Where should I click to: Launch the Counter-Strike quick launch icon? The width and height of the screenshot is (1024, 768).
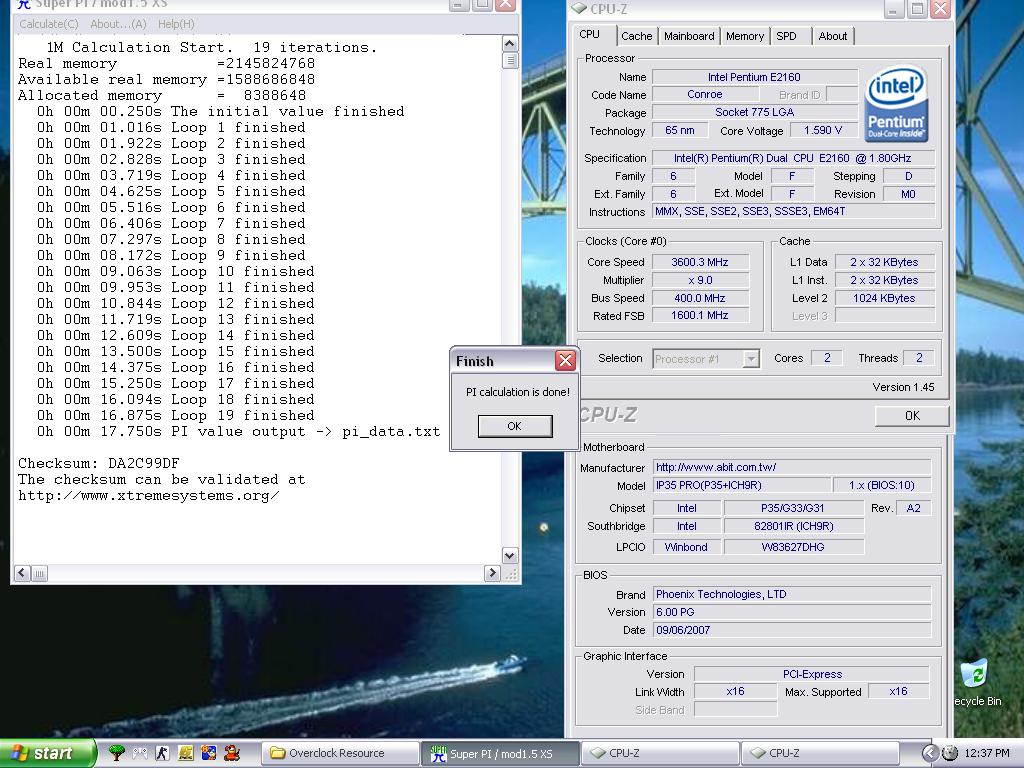click(163, 753)
